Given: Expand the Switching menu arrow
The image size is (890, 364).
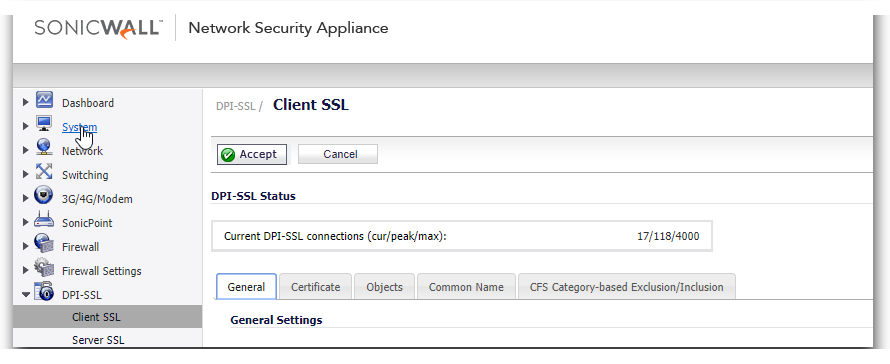Looking at the screenshot, I should click(x=26, y=175).
